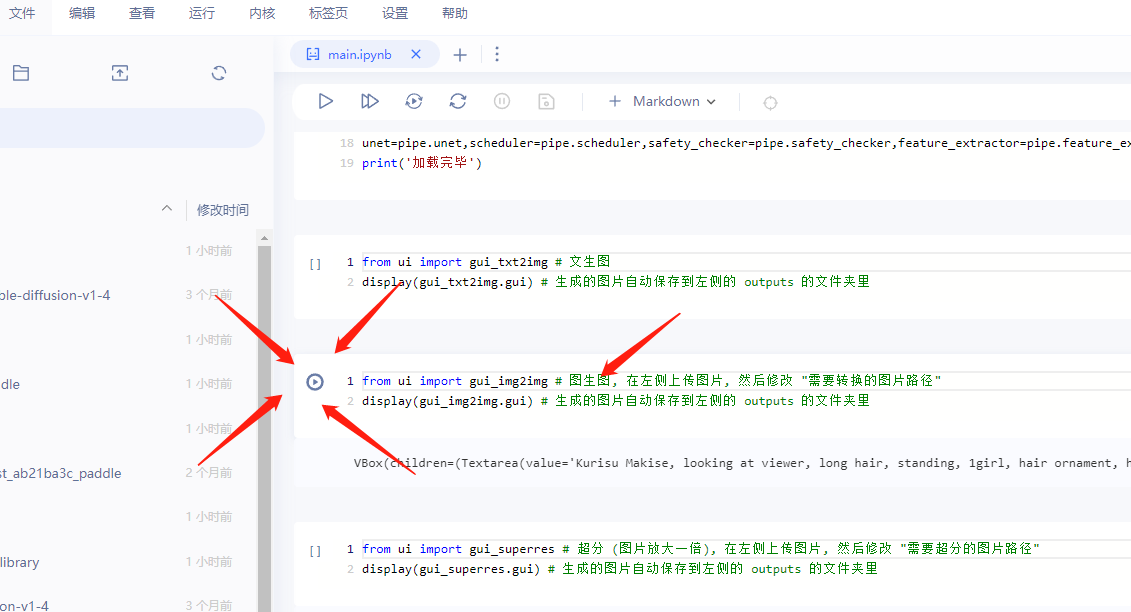Open the 文件 menu
Screen dimensions: 1131x612
click(22, 14)
